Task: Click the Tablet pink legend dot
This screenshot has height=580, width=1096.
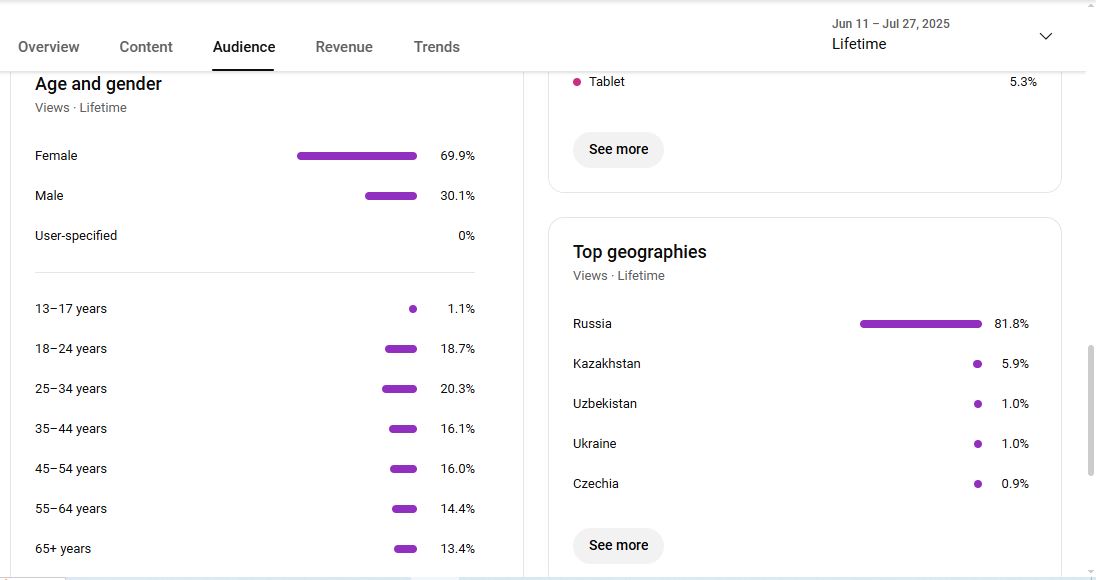Action: pyautogui.click(x=577, y=82)
